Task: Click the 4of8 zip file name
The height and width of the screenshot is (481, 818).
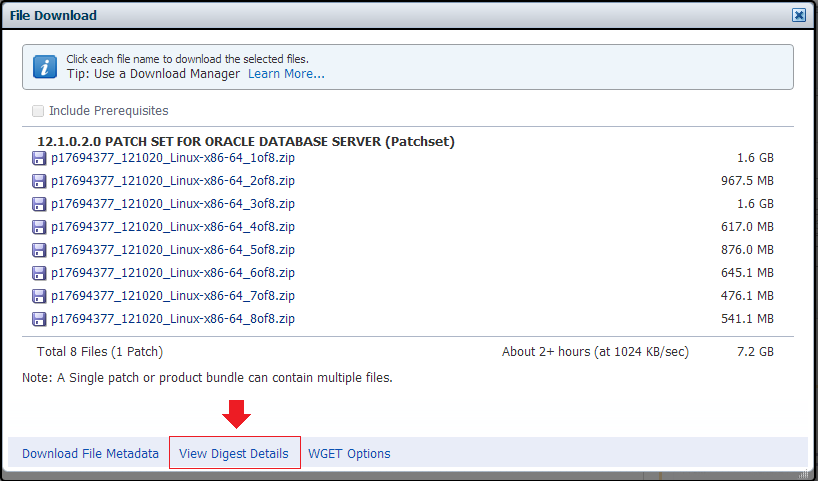Action: [x=172, y=227]
